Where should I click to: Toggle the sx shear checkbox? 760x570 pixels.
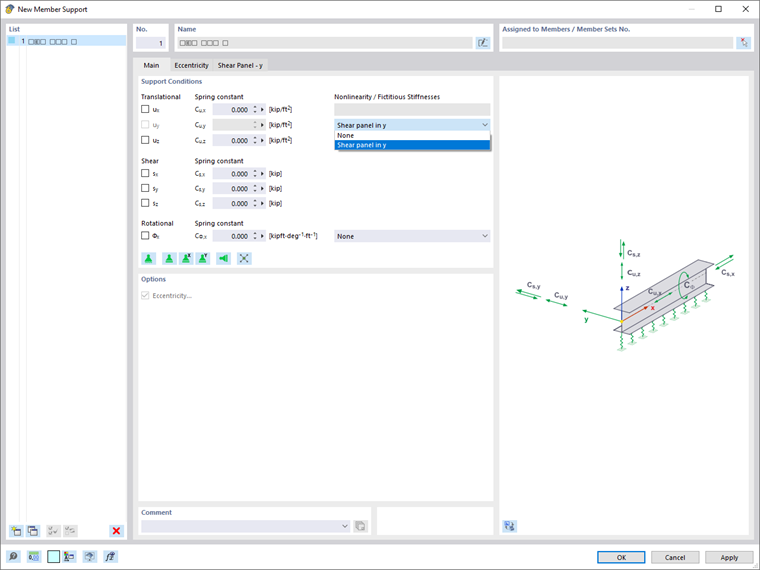[x=145, y=173]
